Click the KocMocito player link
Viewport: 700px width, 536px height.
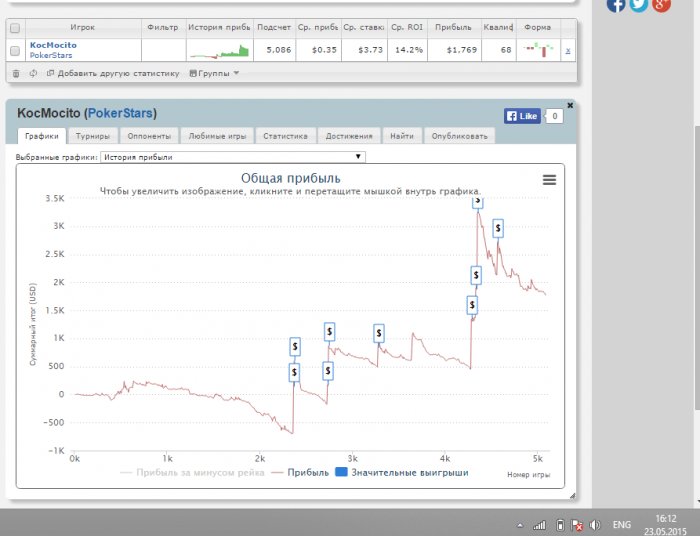pos(53,45)
